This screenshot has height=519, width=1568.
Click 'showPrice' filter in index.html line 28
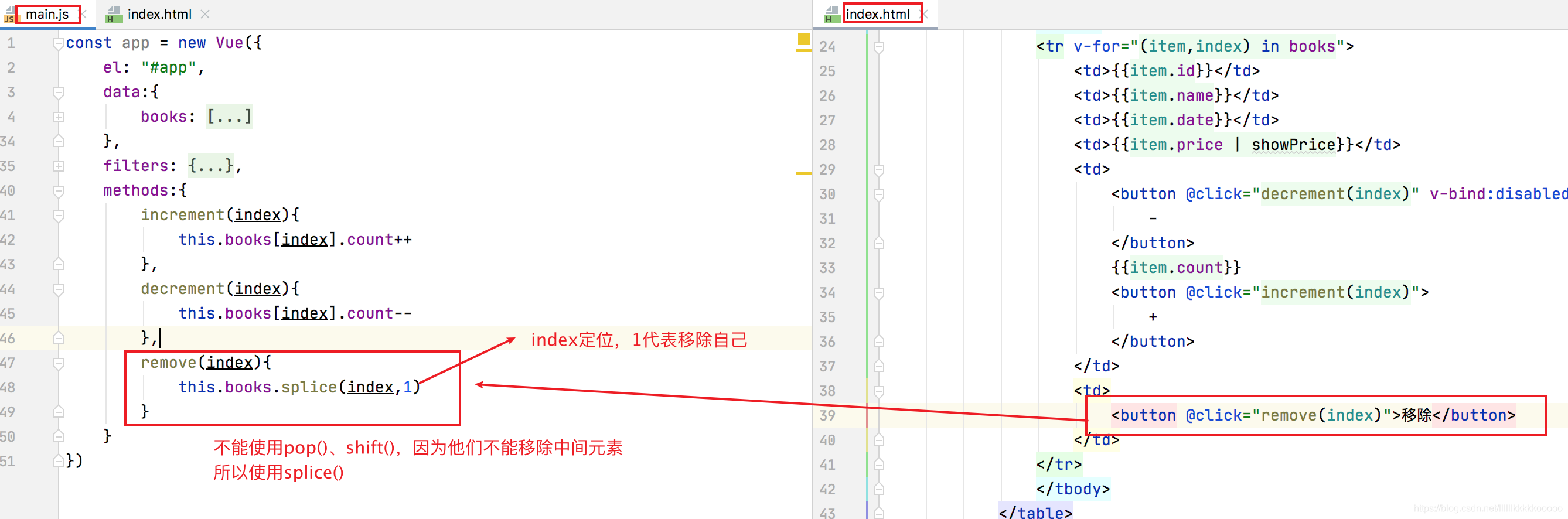pos(1293,144)
